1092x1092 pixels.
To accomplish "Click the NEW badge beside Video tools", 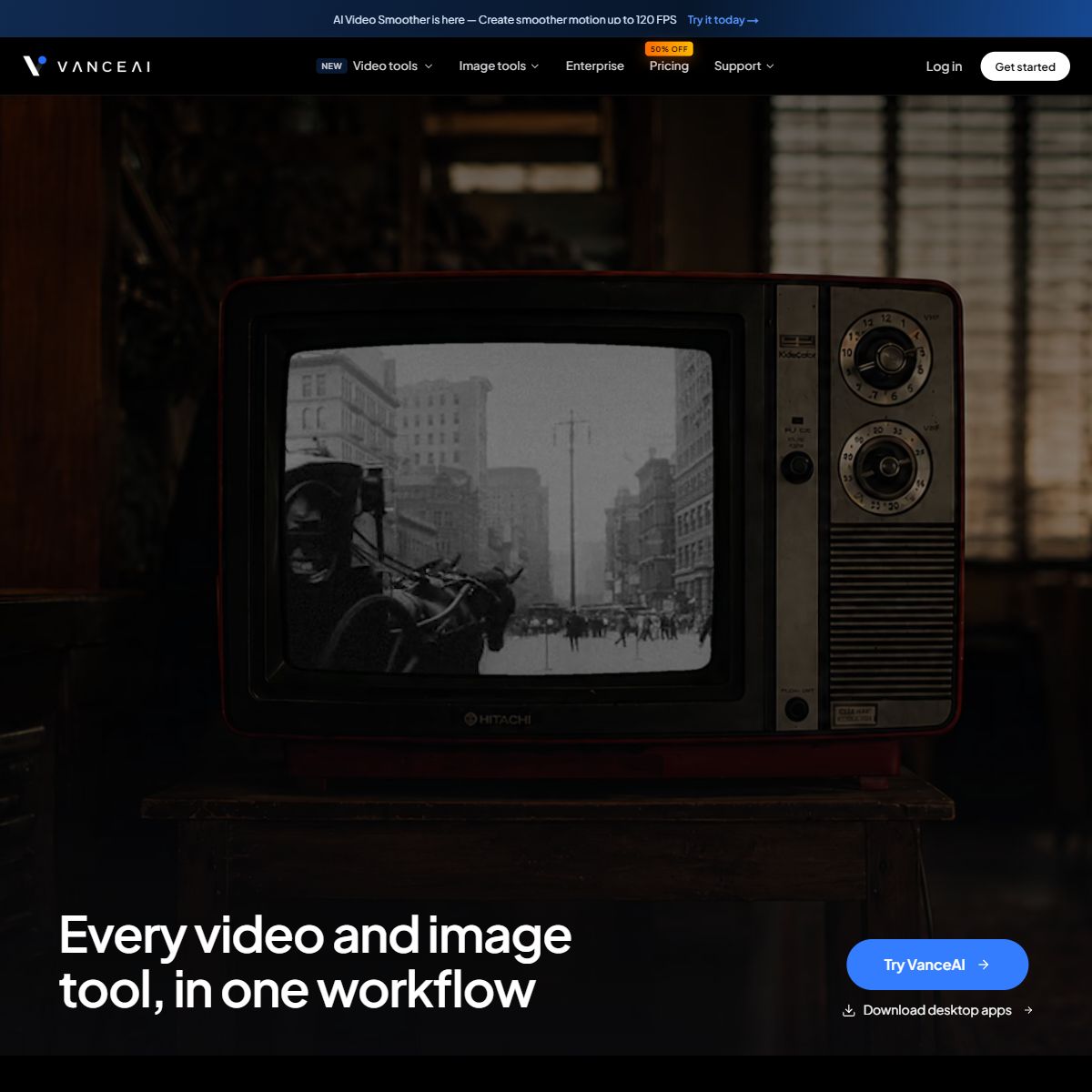I will tap(332, 66).
